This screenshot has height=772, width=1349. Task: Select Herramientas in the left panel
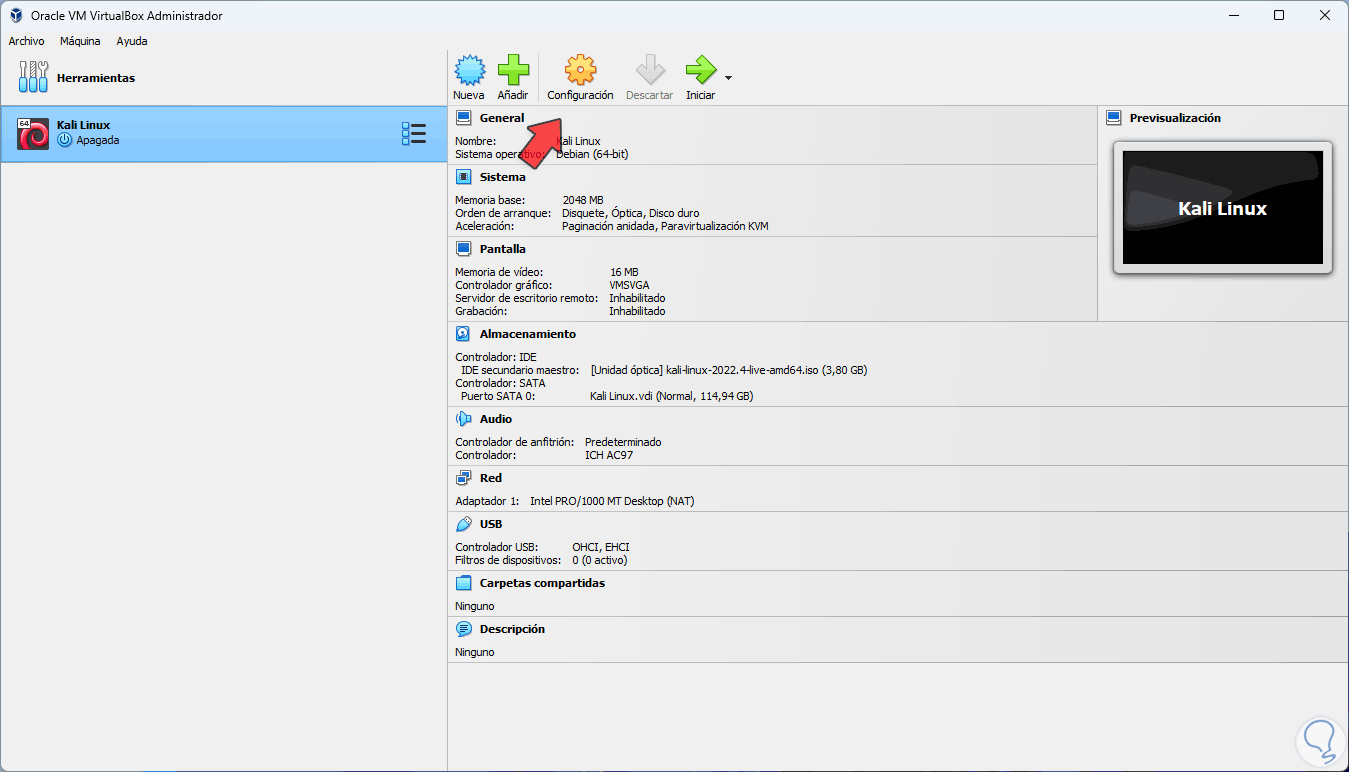click(x=223, y=78)
